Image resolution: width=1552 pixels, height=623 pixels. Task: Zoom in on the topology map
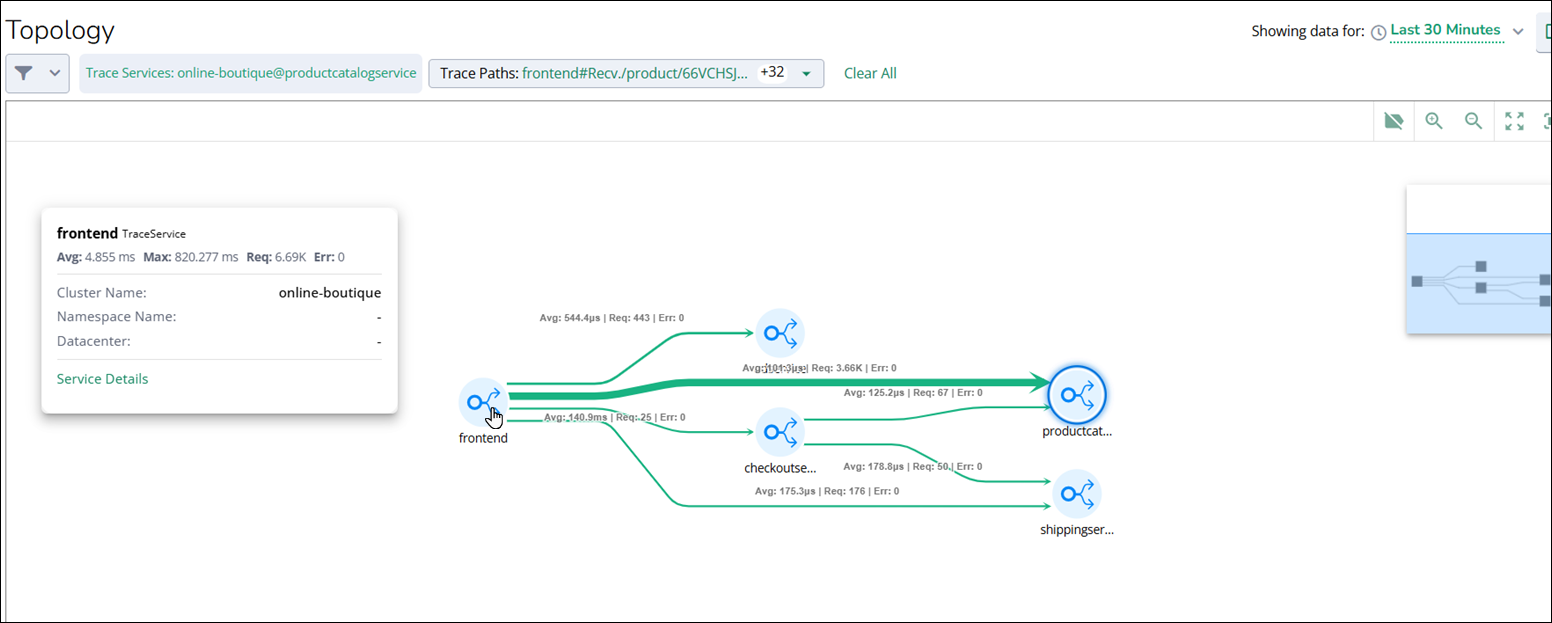point(1434,121)
